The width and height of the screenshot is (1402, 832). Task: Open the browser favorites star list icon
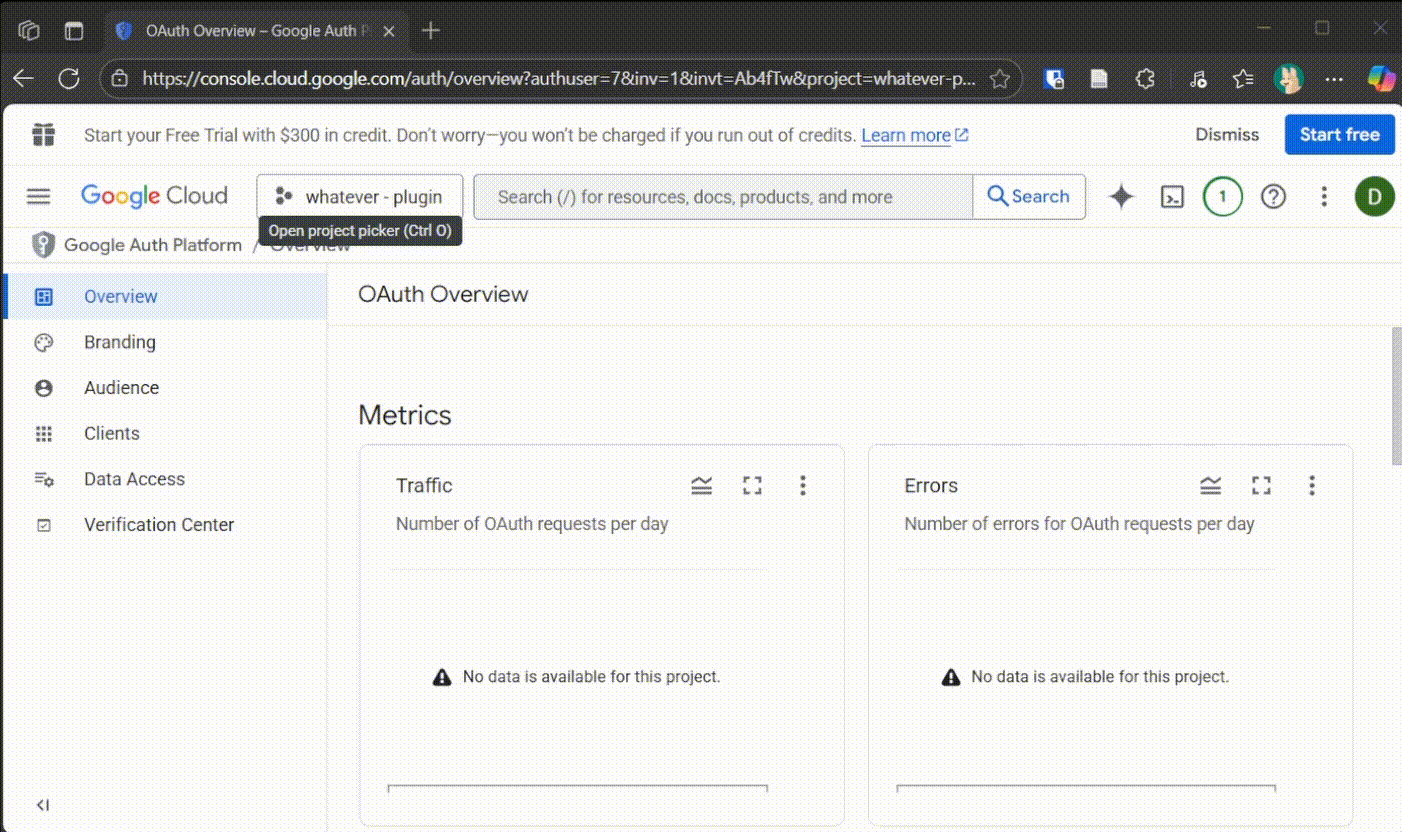point(1243,79)
